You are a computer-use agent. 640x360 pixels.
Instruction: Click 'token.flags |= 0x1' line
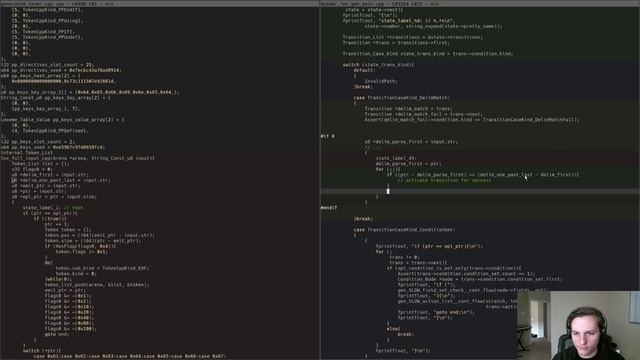click(82, 252)
